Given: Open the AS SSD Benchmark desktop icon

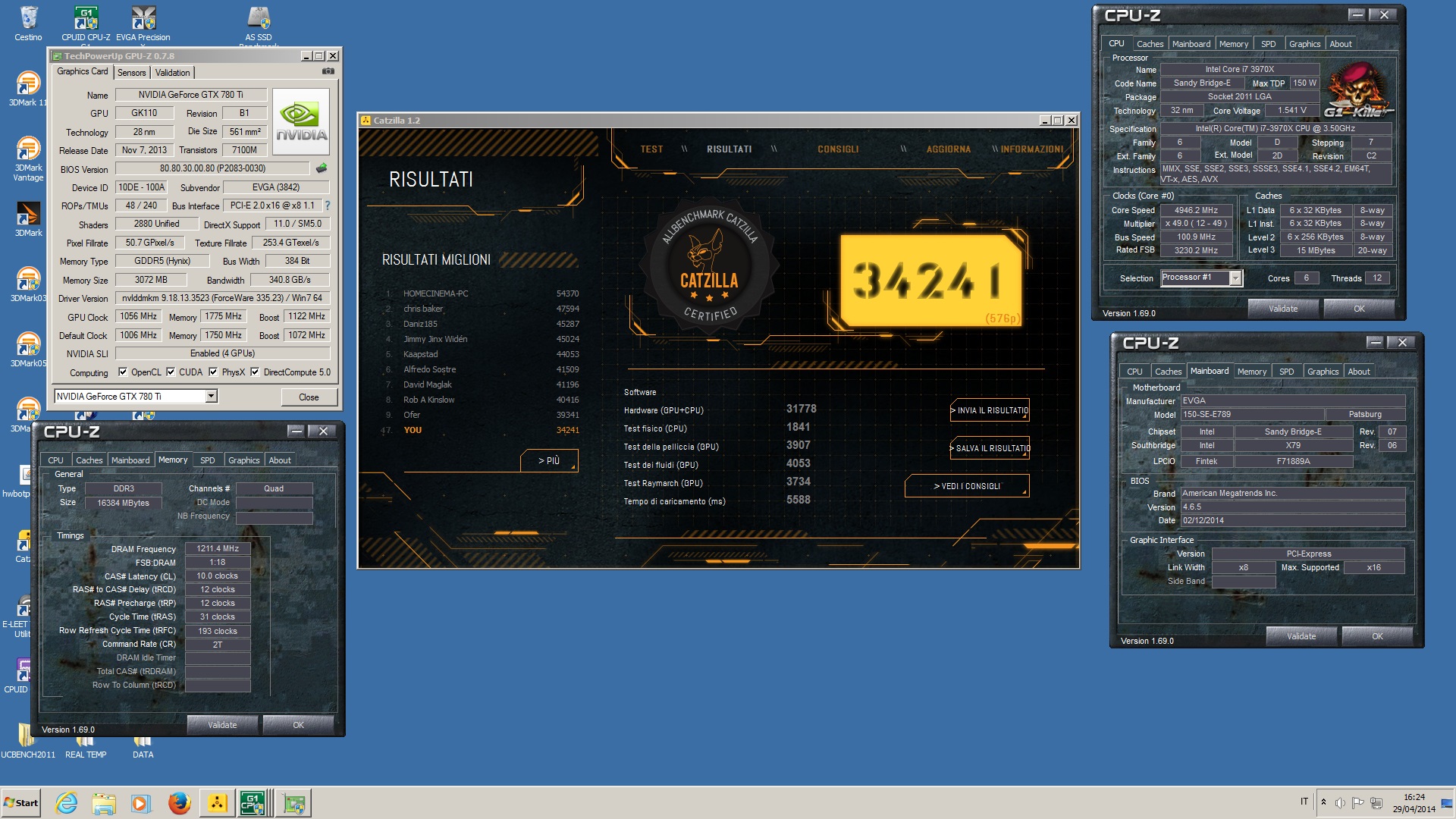Looking at the screenshot, I should 259,23.
